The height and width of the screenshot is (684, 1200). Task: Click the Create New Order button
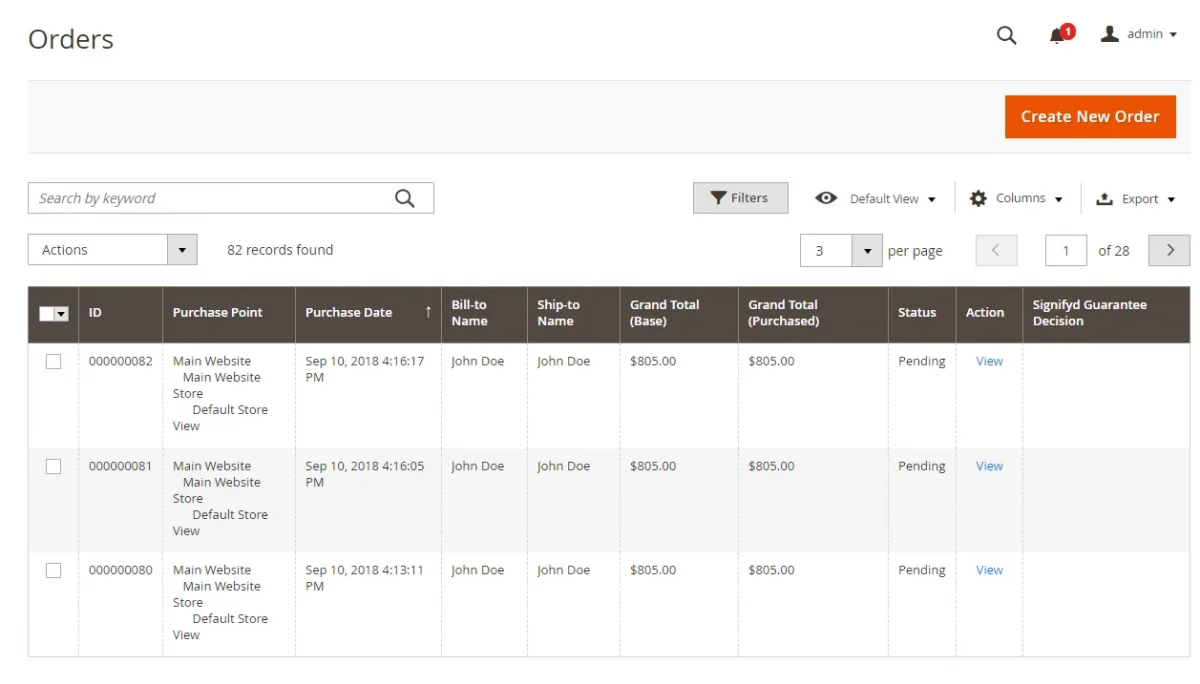pyautogui.click(x=1090, y=117)
